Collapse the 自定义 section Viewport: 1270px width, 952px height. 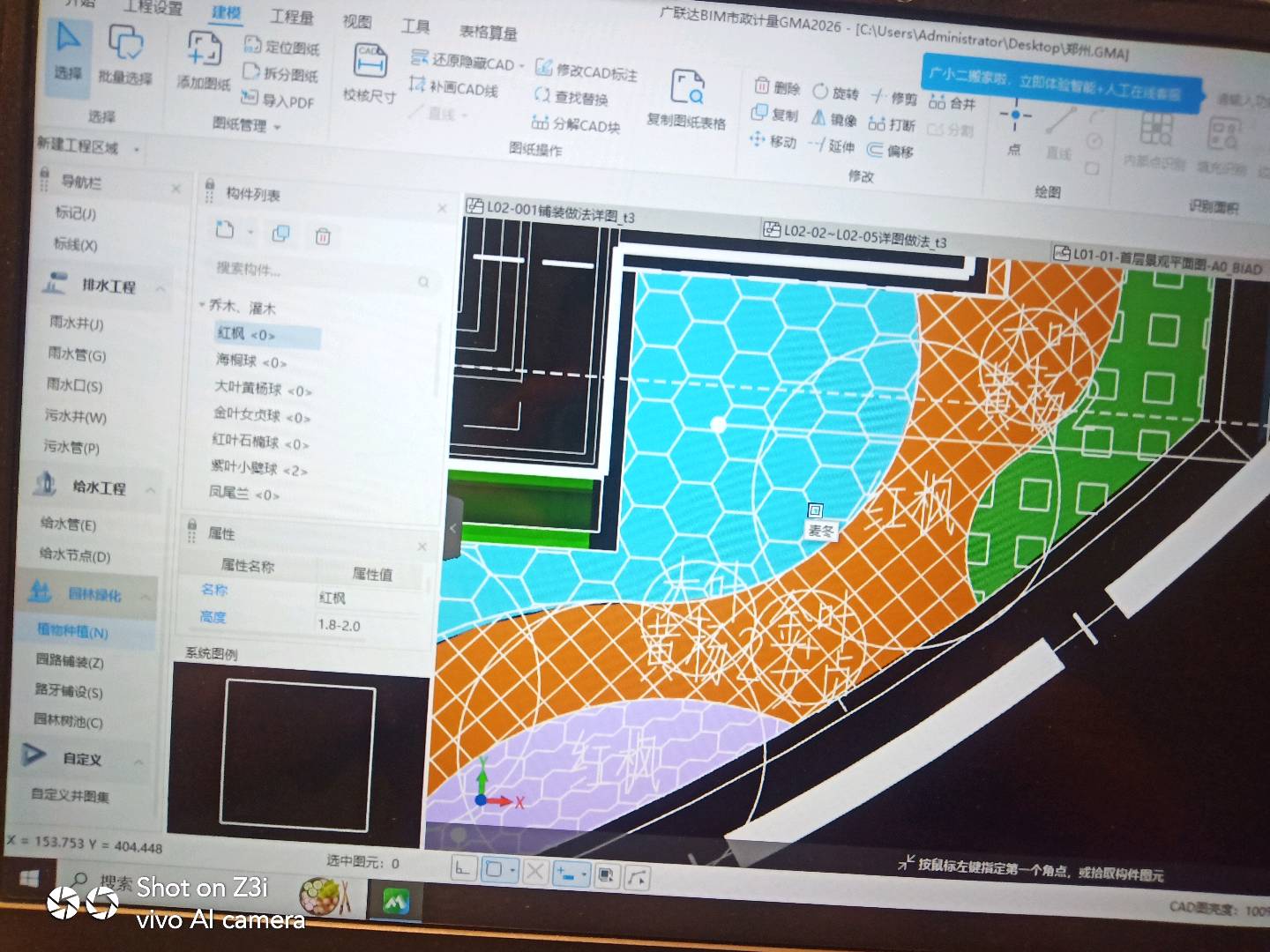[138, 761]
